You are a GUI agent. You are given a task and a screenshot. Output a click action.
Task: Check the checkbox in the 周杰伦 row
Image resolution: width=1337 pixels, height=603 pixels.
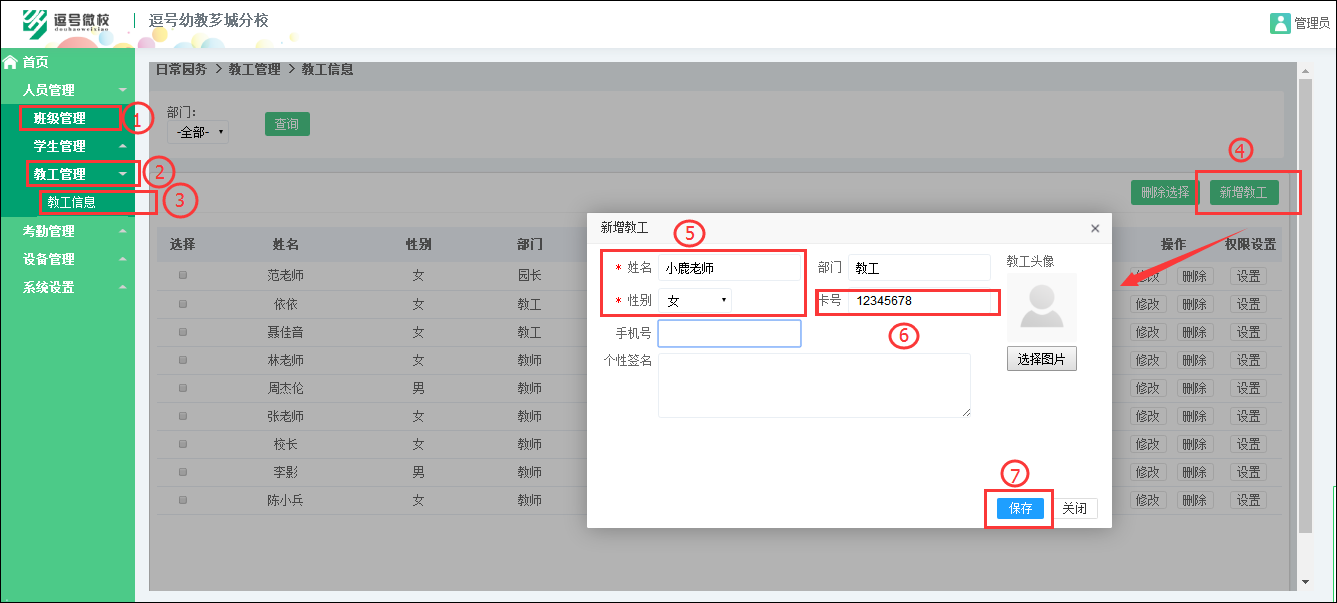(183, 387)
